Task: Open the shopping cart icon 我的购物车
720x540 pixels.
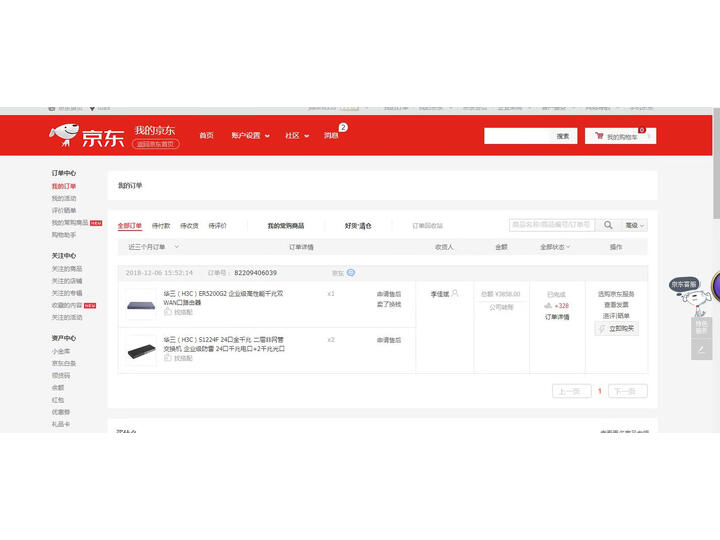Action: pyautogui.click(x=620, y=136)
